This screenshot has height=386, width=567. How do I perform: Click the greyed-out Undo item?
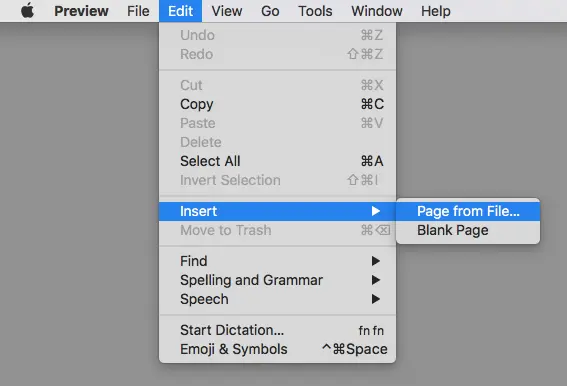click(x=277, y=35)
